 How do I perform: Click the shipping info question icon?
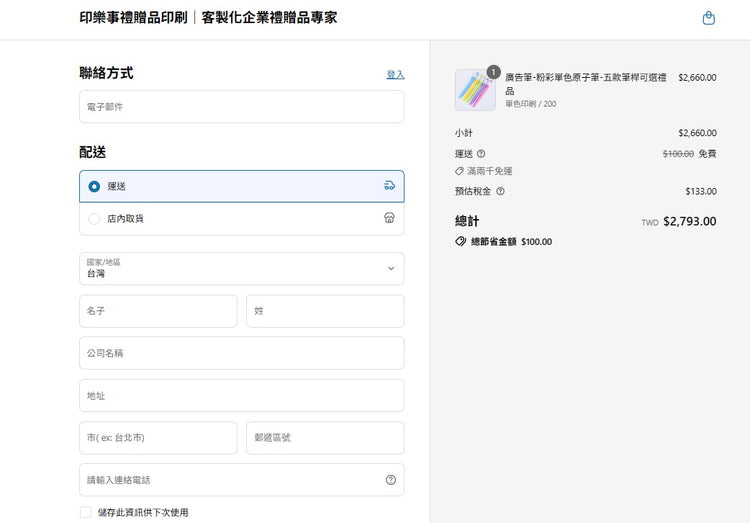(x=481, y=154)
